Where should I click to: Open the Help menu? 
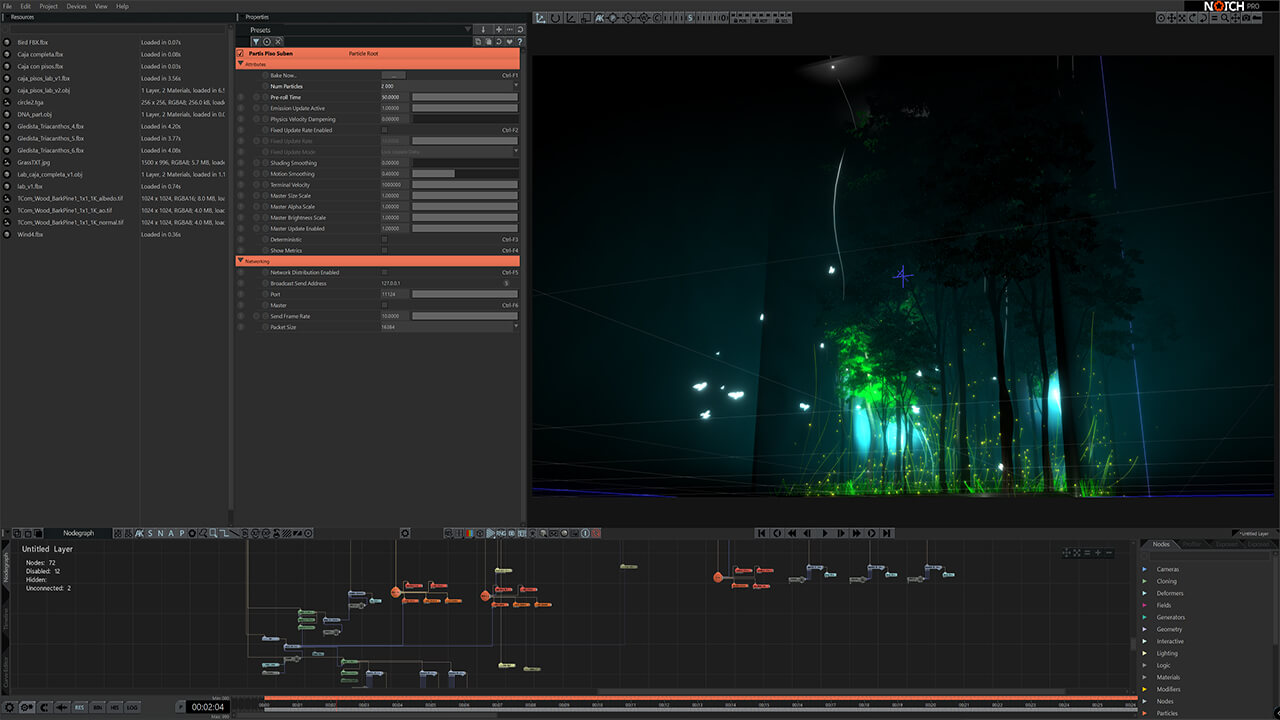pos(123,6)
